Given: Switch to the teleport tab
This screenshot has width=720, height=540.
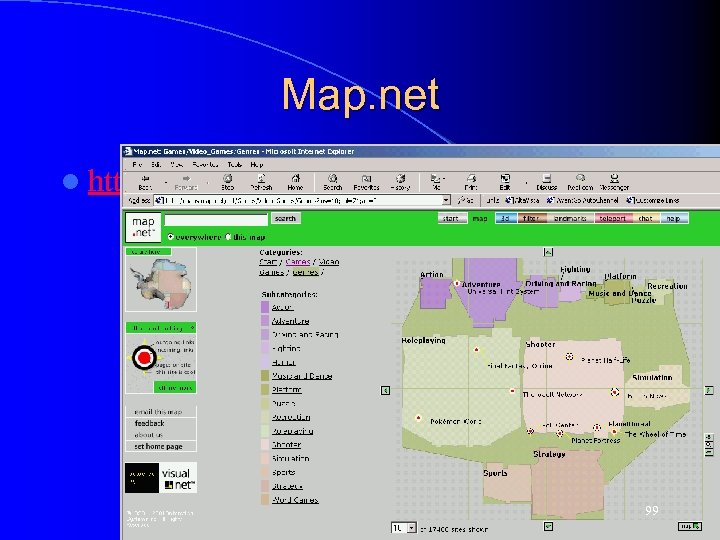Looking at the screenshot, I should click(x=613, y=219).
